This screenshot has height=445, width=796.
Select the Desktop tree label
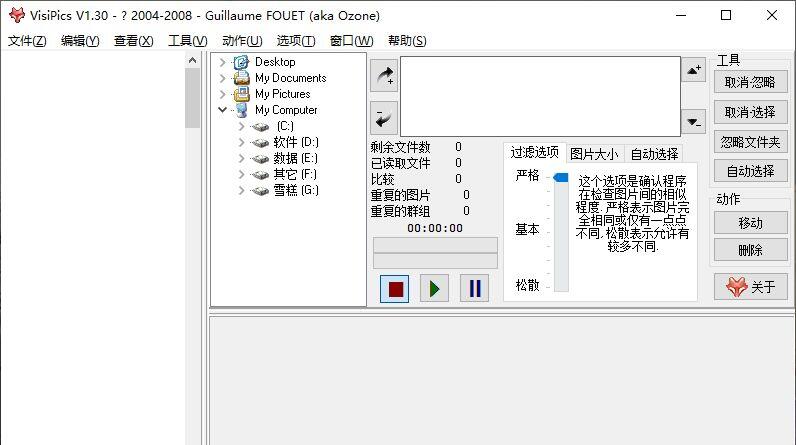(275, 62)
